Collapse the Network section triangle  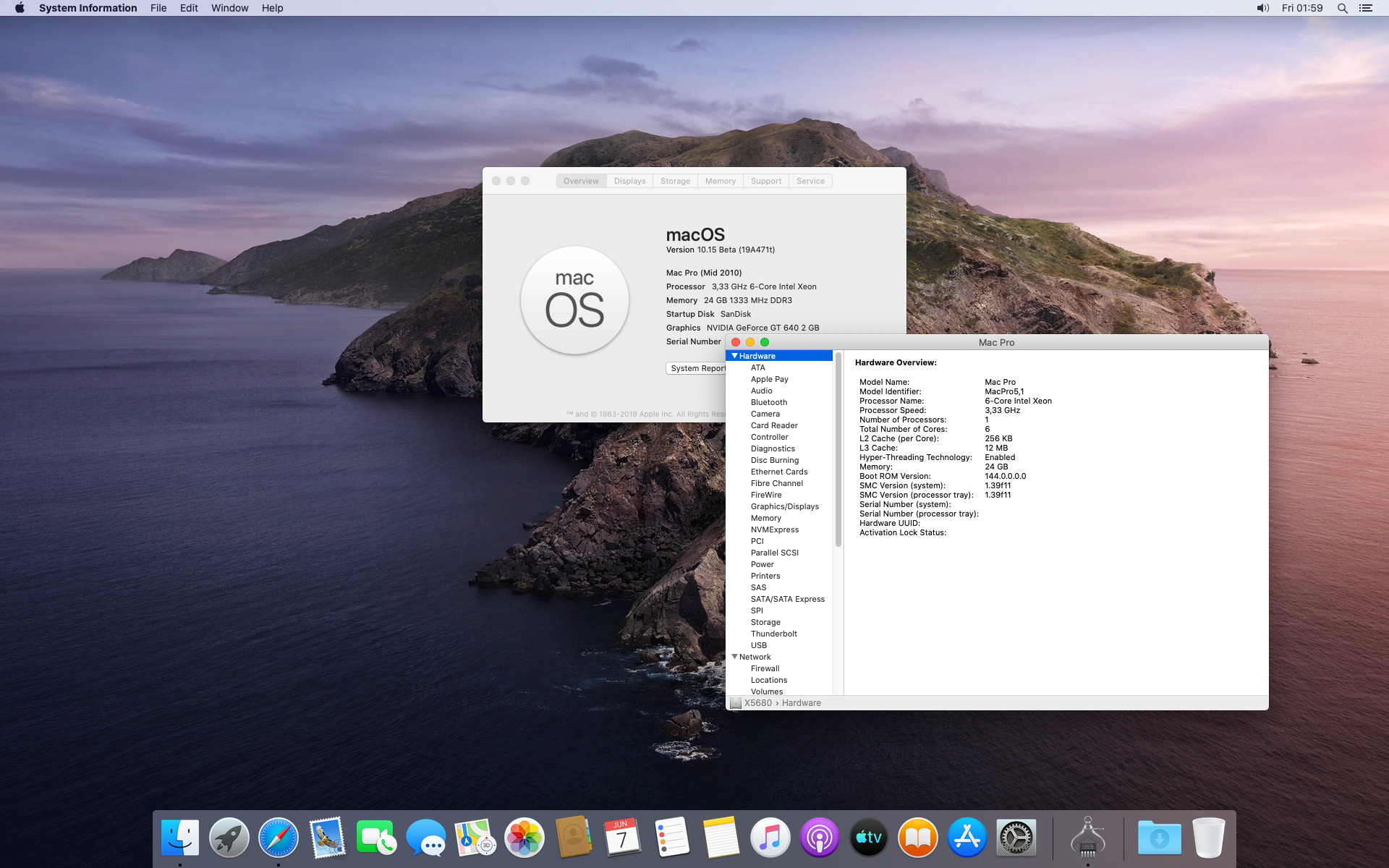click(x=734, y=657)
